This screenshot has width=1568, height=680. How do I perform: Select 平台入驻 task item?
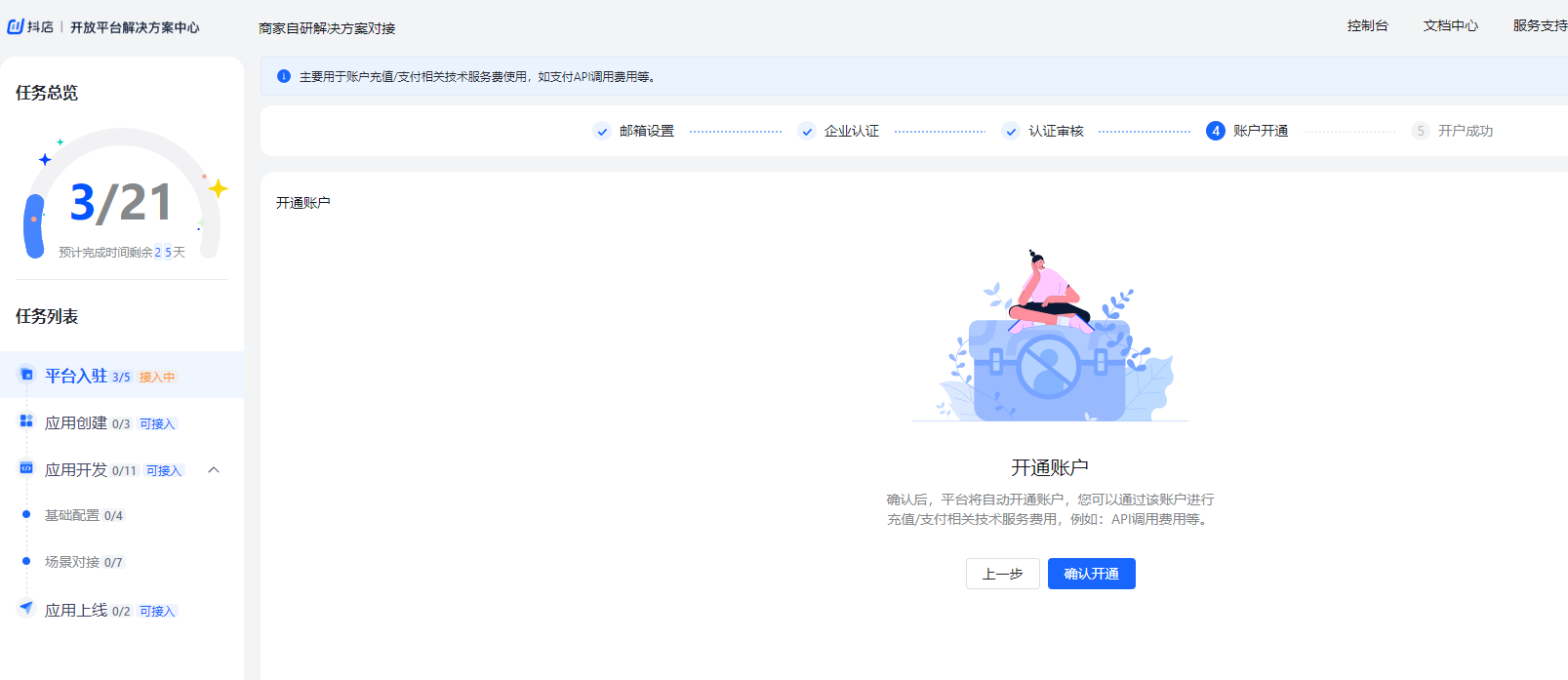coord(122,375)
